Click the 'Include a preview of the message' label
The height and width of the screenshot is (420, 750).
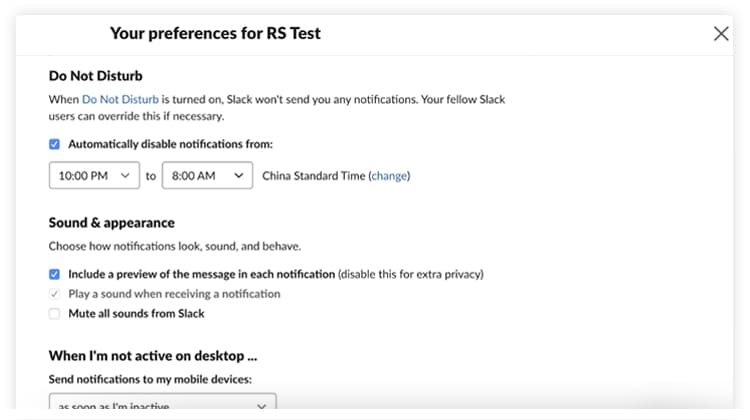(201, 274)
